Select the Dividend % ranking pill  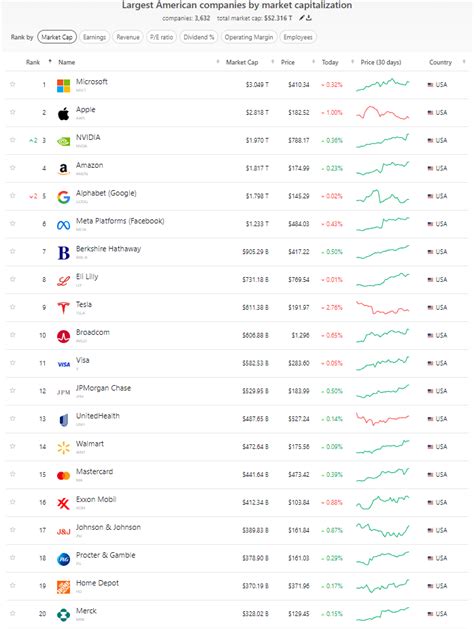point(199,37)
